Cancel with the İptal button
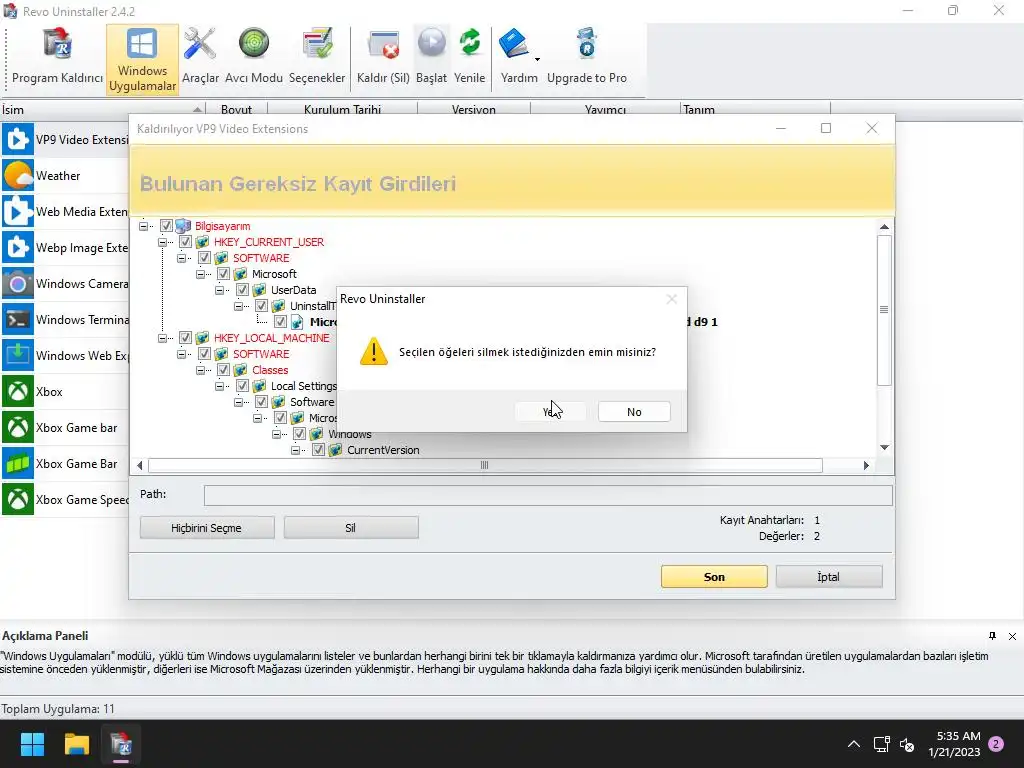 829,577
